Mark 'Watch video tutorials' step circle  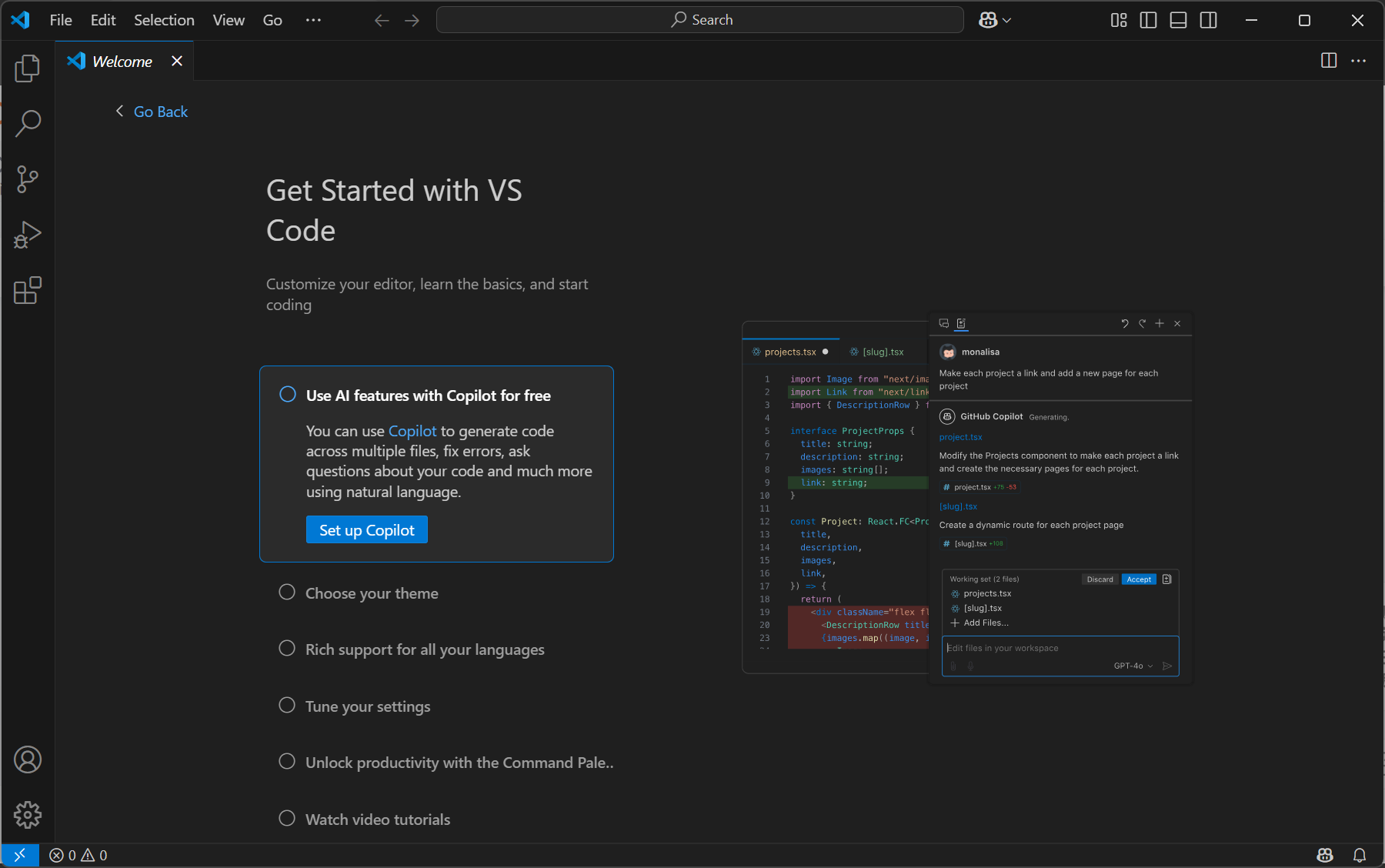click(x=287, y=818)
